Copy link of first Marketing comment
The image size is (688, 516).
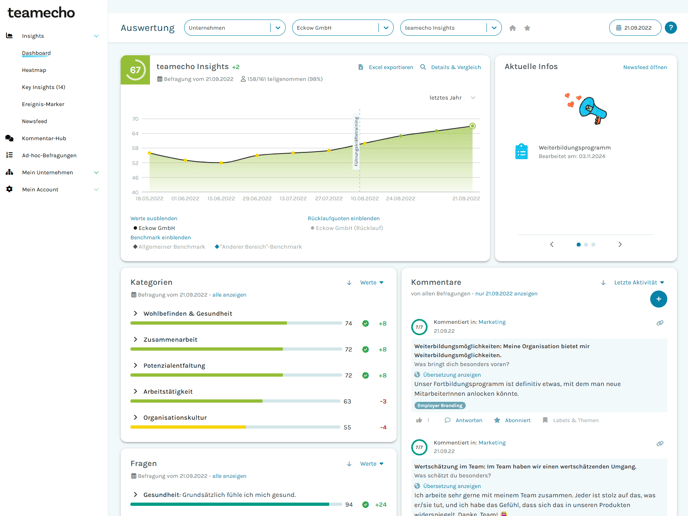pyautogui.click(x=659, y=323)
